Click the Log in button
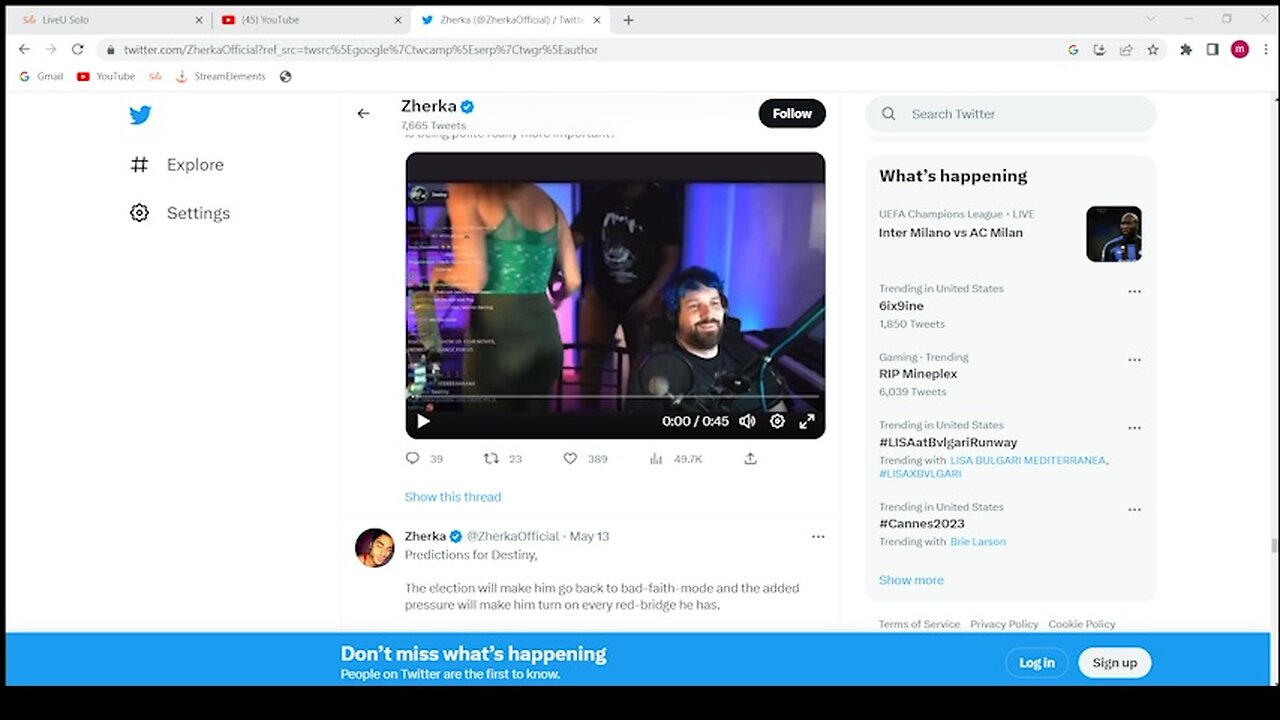Image resolution: width=1280 pixels, height=720 pixels. tap(1037, 663)
